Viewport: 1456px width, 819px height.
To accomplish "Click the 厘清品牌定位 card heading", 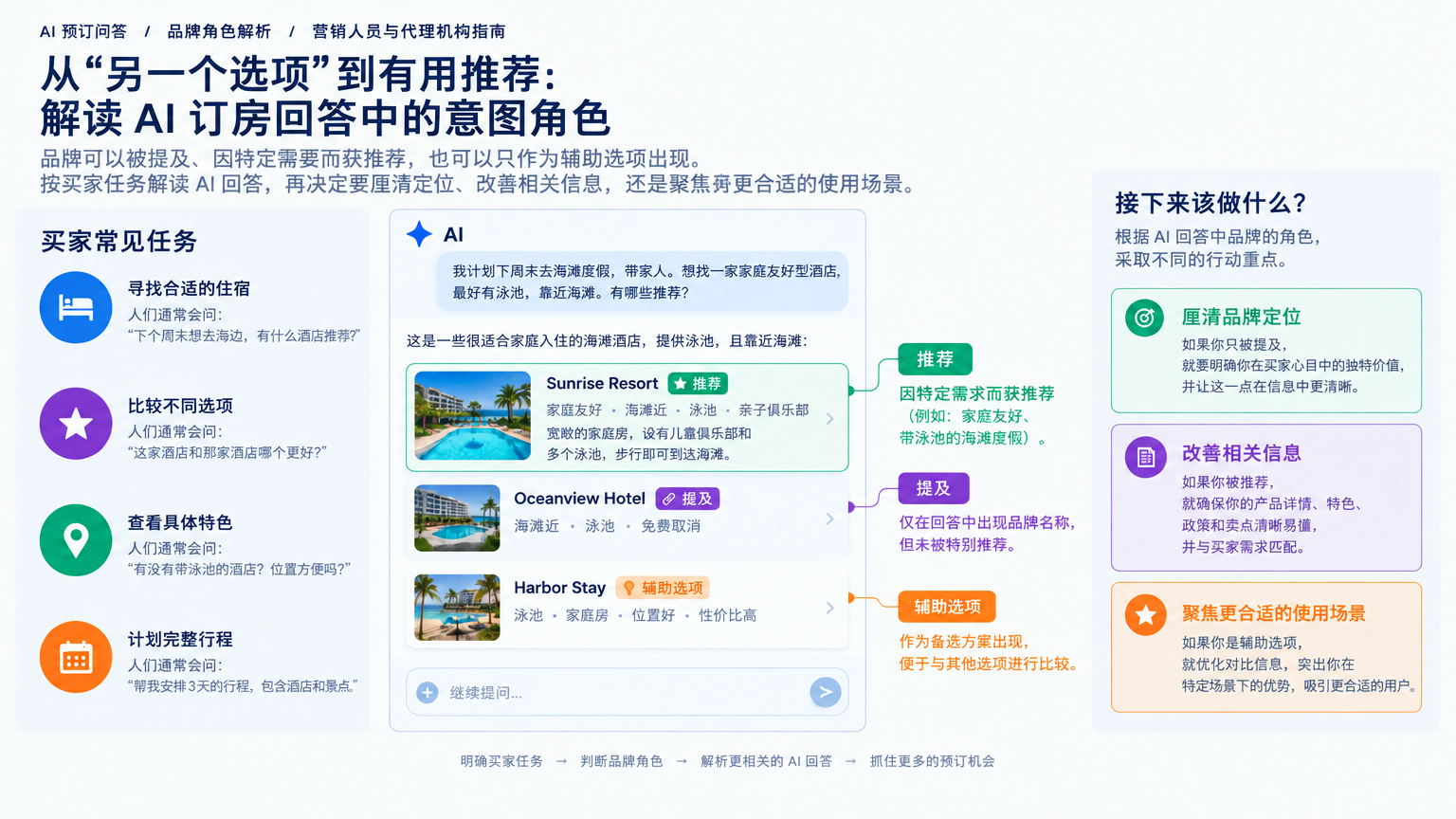I will 1241,317.
